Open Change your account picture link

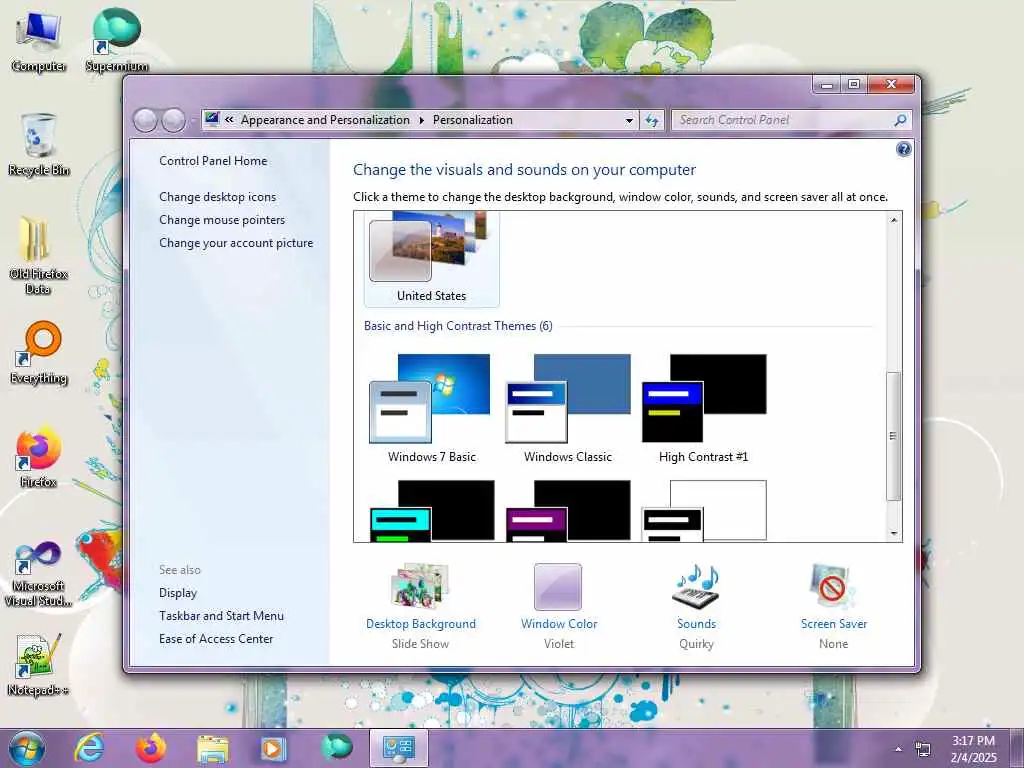tap(236, 243)
